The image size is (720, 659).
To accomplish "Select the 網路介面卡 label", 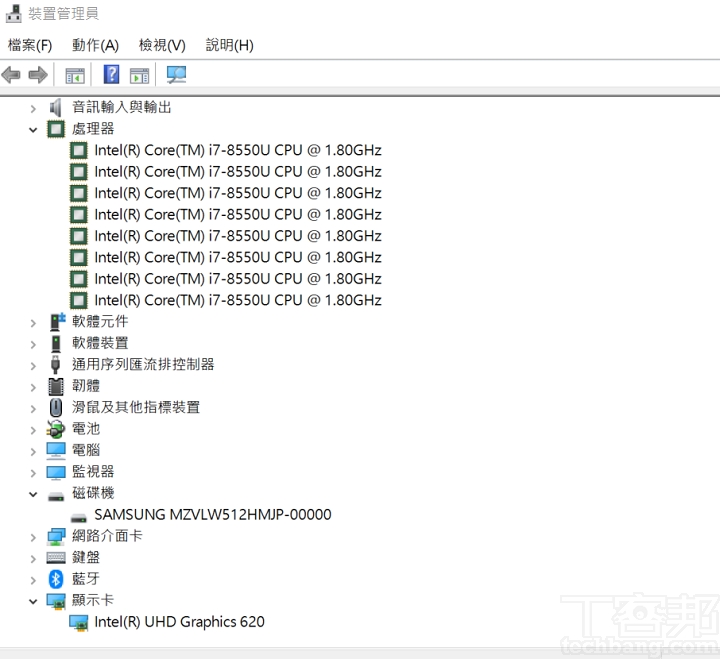I will 107,536.
